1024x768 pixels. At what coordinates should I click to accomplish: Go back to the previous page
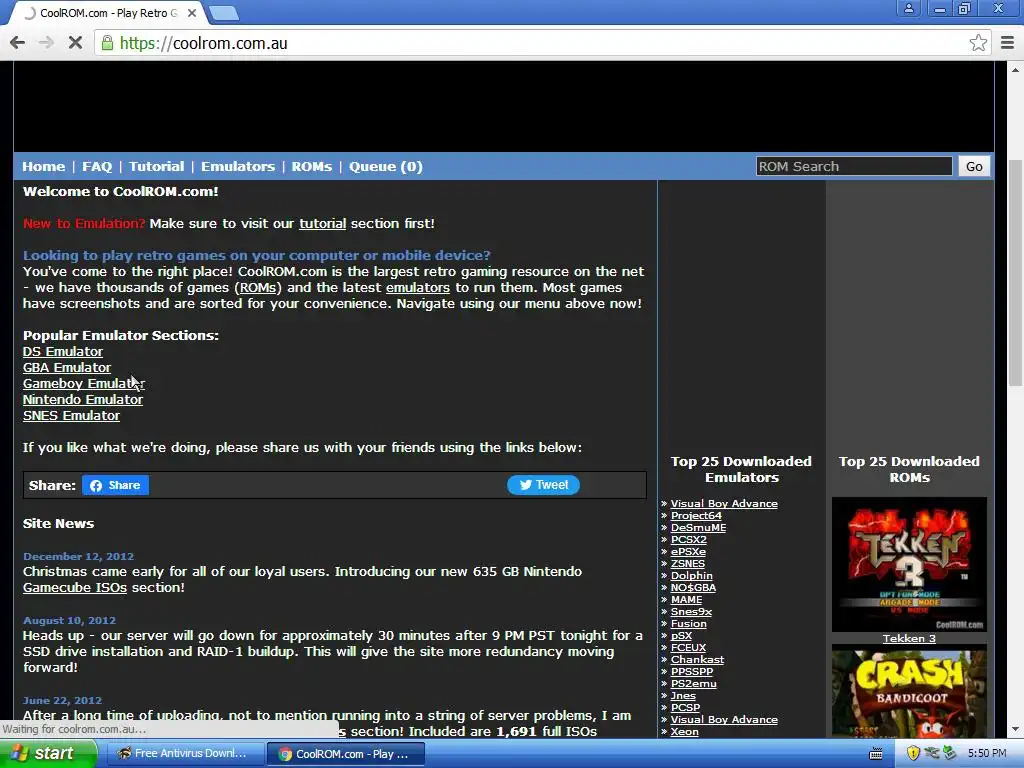coord(18,43)
